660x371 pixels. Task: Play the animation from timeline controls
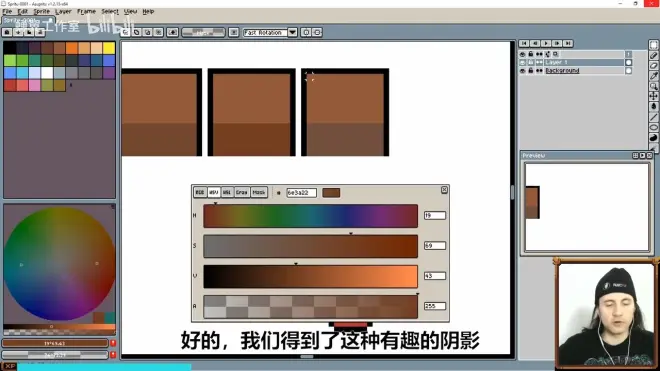pyautogui.click(x=546, y=43)
